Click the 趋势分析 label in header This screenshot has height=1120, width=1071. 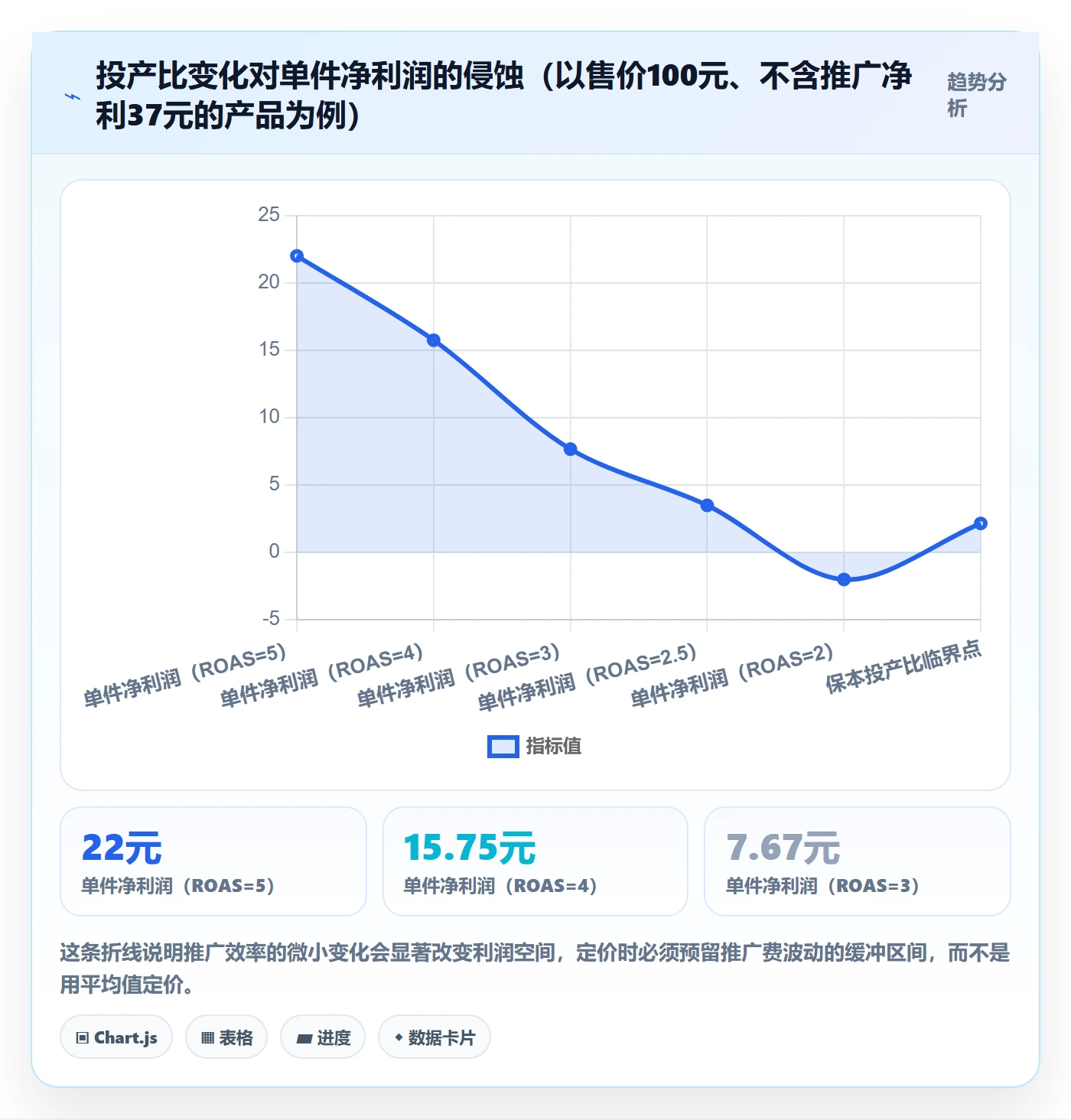click(977, 95)
